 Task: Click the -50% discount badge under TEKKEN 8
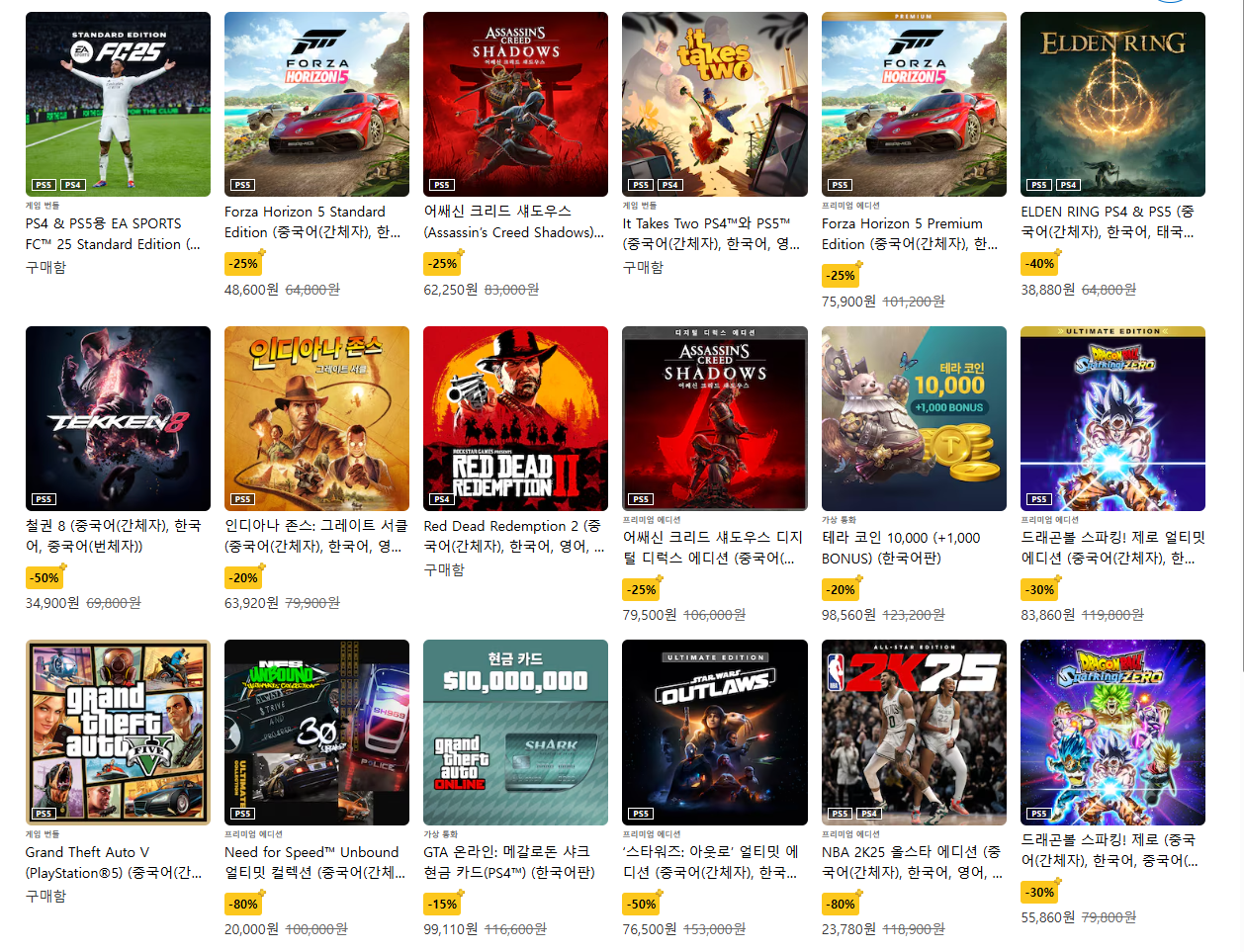pos(44,577)
